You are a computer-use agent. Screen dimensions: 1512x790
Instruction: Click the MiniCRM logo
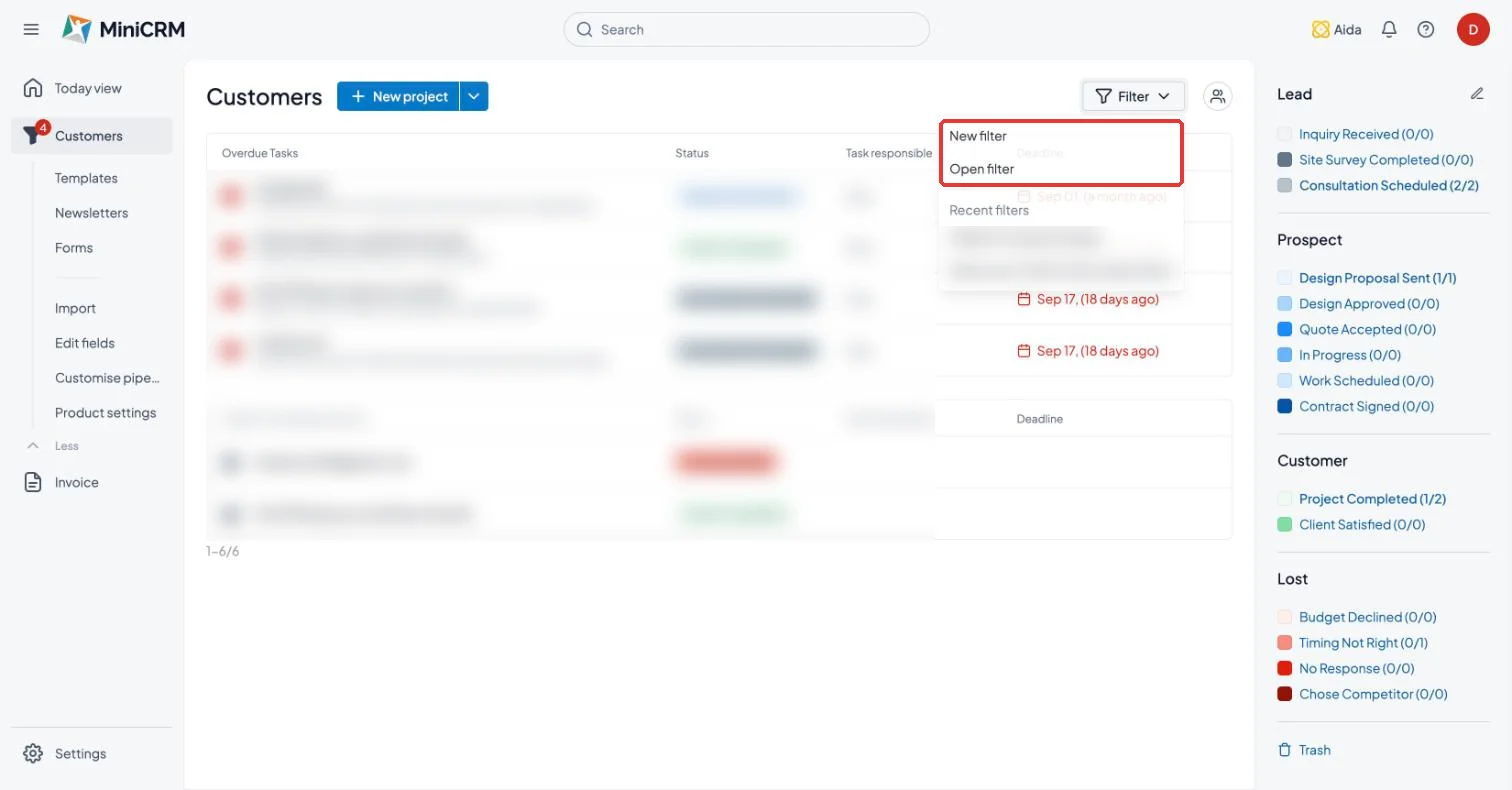click(x=123, y=30)
